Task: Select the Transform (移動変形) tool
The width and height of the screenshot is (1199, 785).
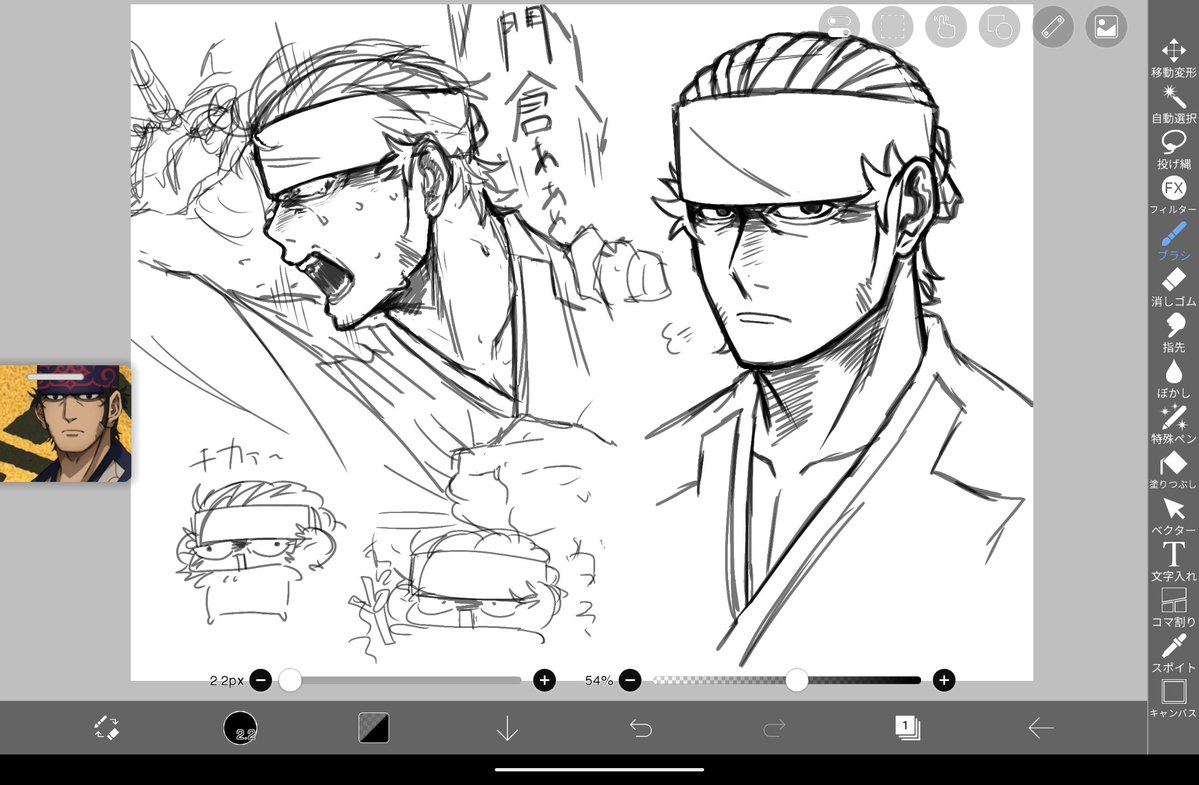Action: pyautogui.click(x=1173, y=58)
